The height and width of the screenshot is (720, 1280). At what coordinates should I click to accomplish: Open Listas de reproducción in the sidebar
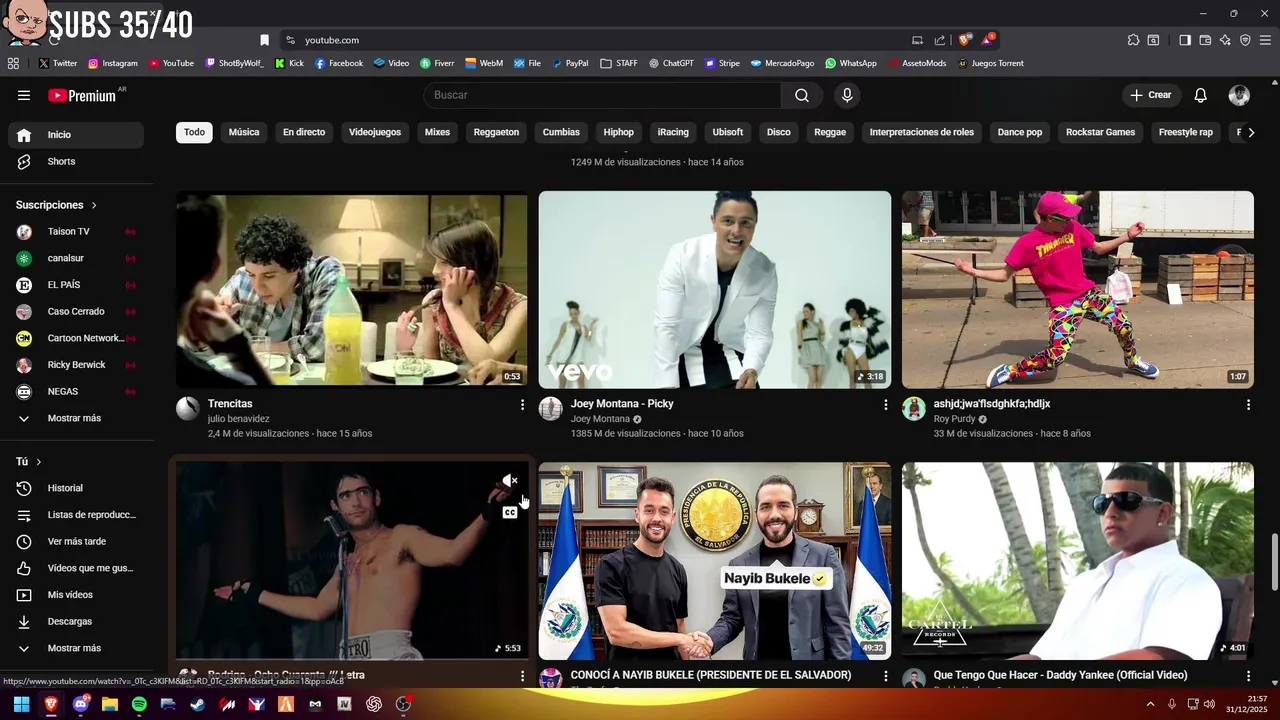point(76,515)
